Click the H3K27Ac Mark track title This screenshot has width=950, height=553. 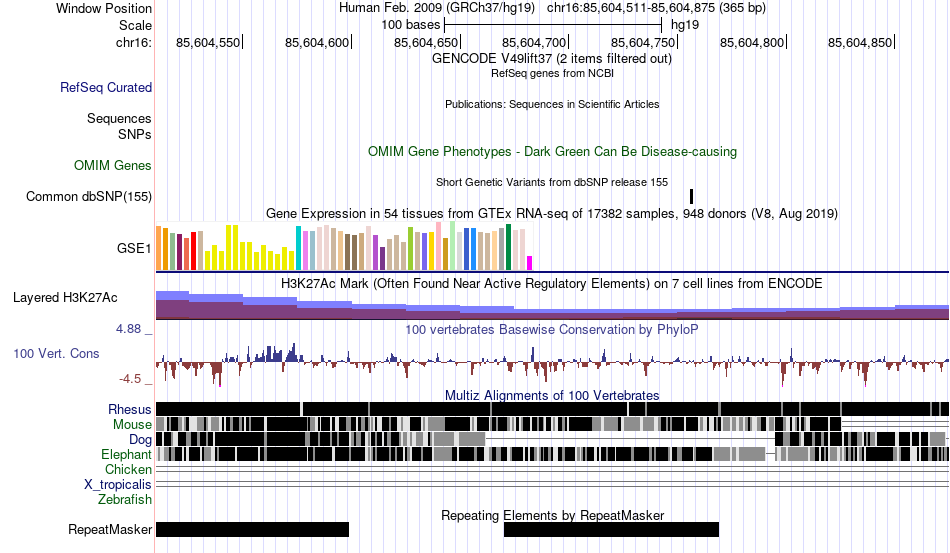pyautogui.click(x=552, y=283)
